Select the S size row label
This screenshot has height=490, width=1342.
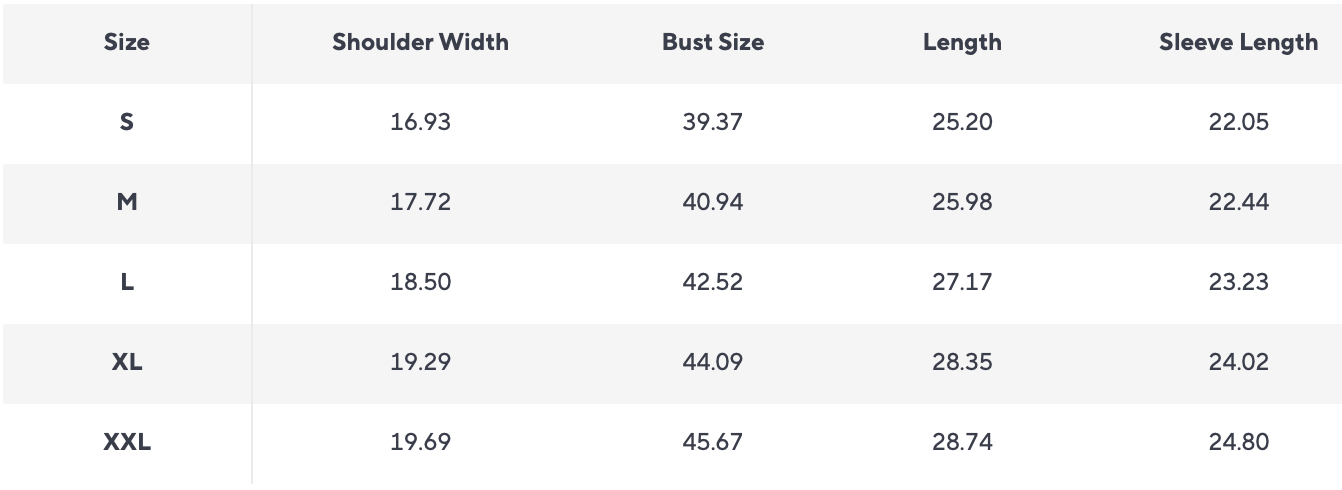coord(127,122)
